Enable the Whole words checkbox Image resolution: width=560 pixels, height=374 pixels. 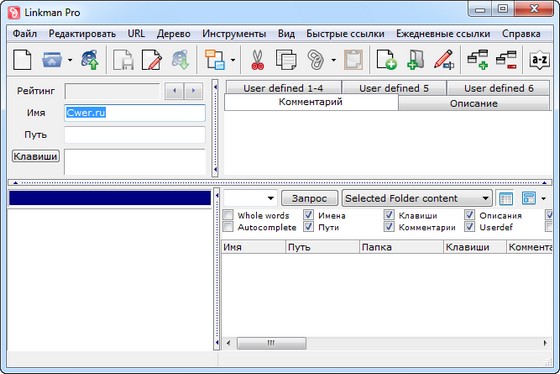(228, 215)
